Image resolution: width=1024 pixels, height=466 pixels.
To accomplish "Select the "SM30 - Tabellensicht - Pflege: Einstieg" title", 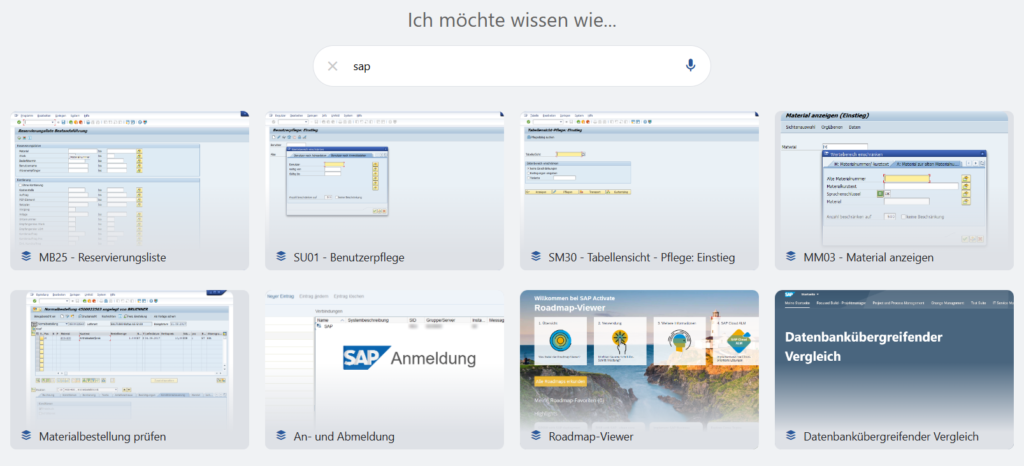I will (642, 258).
